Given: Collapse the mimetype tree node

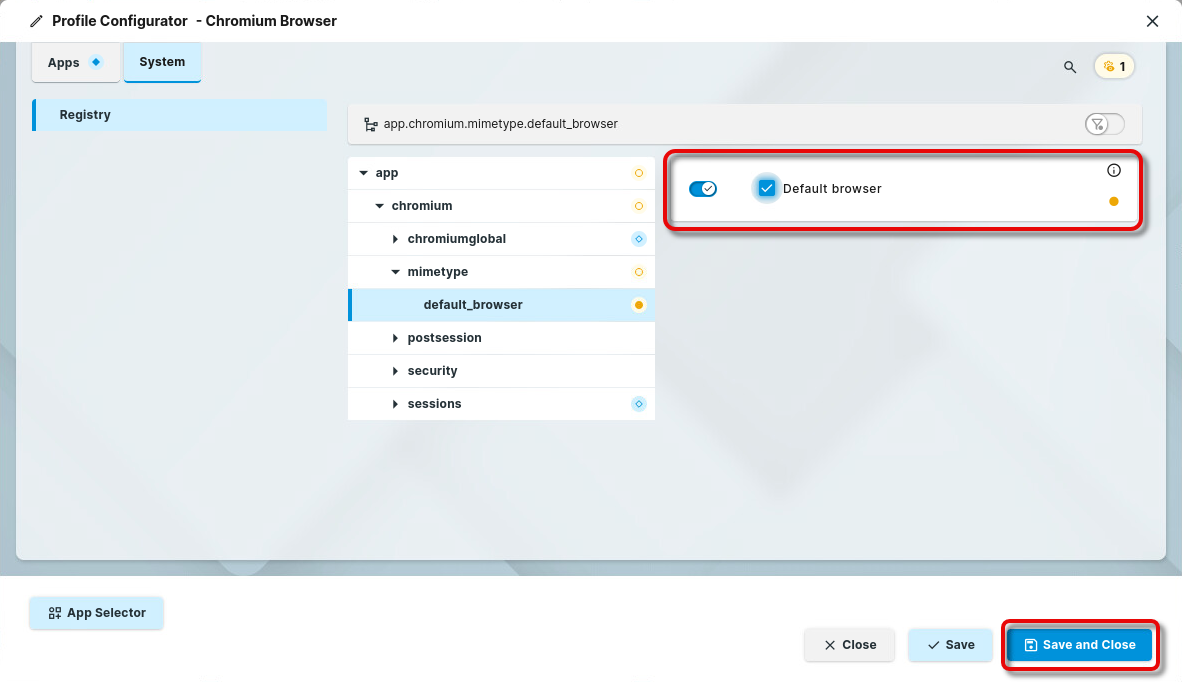Looking at the screenshot, I should (x=396, y=272).
